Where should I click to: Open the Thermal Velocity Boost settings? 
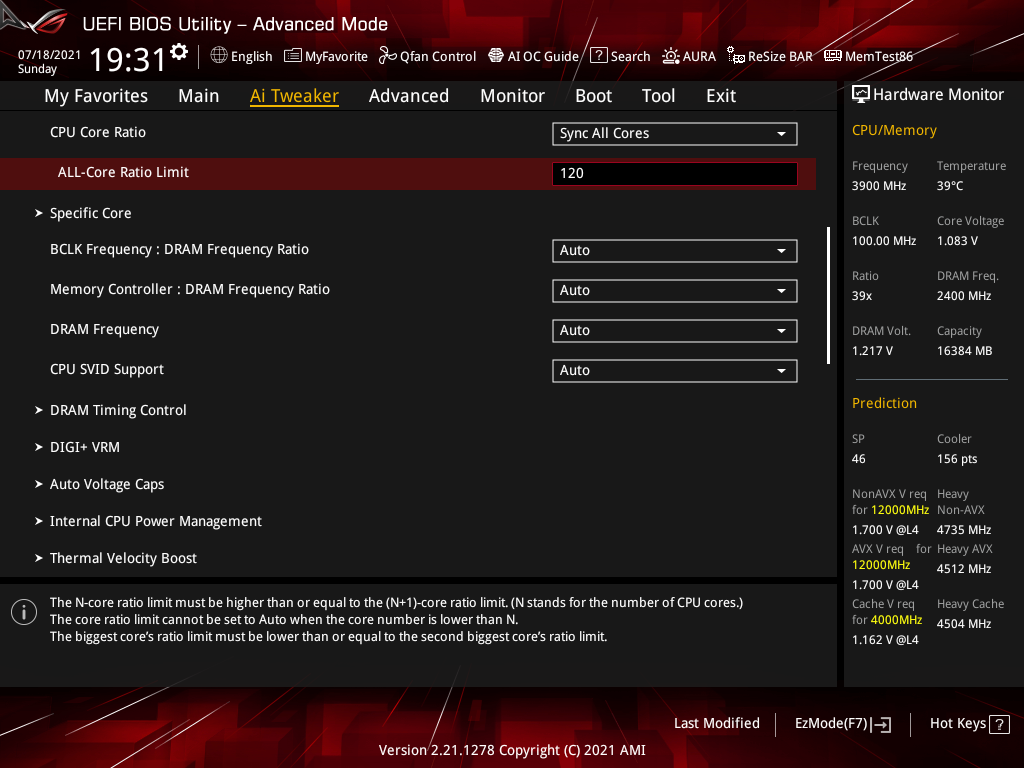coord(123,557)
